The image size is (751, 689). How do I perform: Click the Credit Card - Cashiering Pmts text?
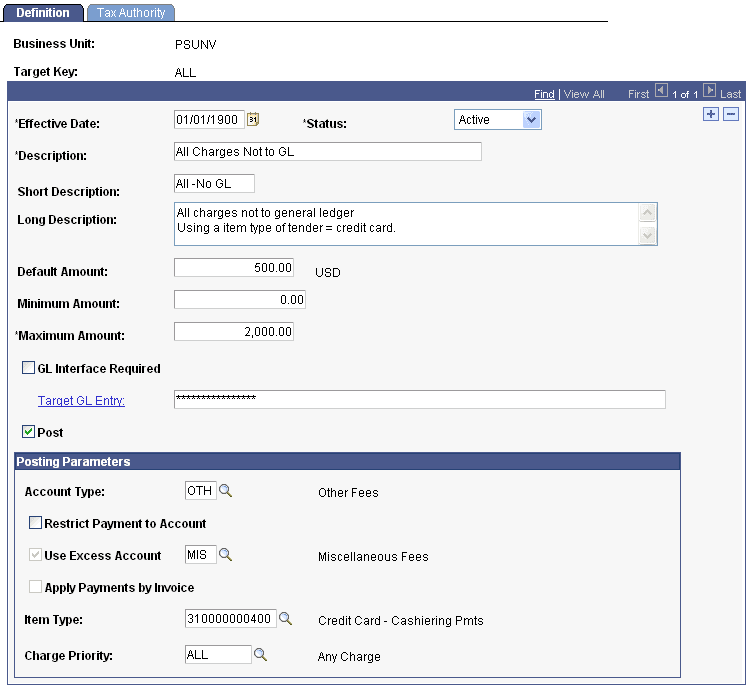point(400,621)
